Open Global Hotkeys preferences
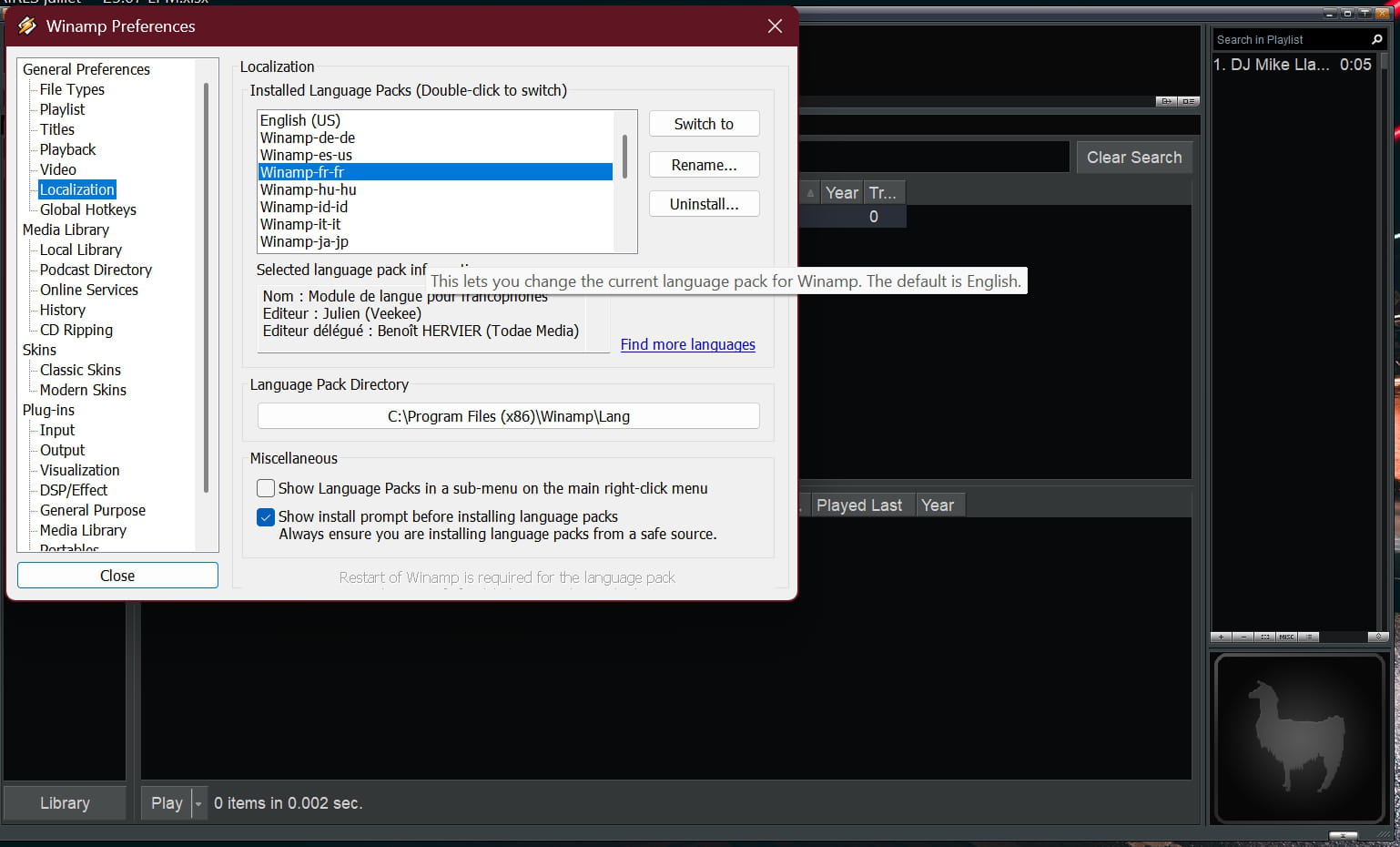This screenshot has width=1400, height=847. 88,209
